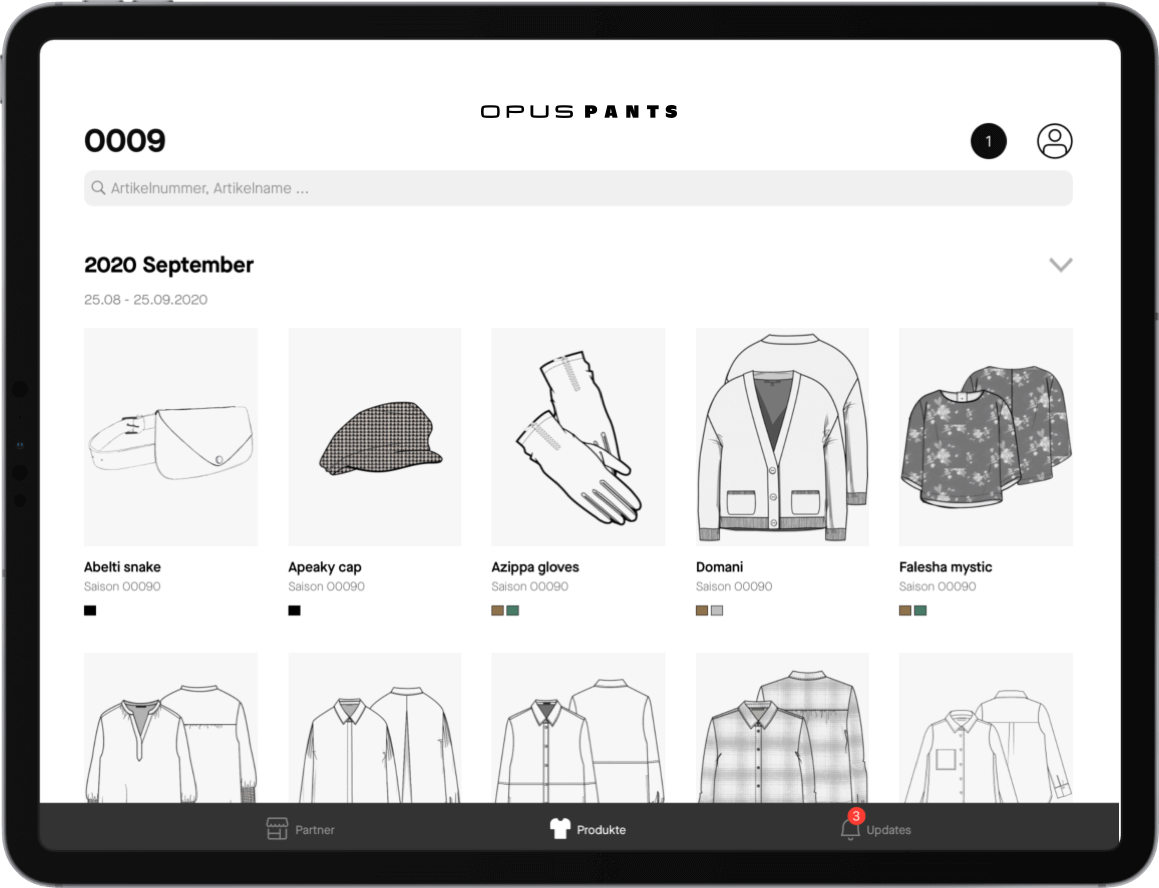Open the Abelti snake product title
Screen dimensions: 1159x888
tap(122, 567)
